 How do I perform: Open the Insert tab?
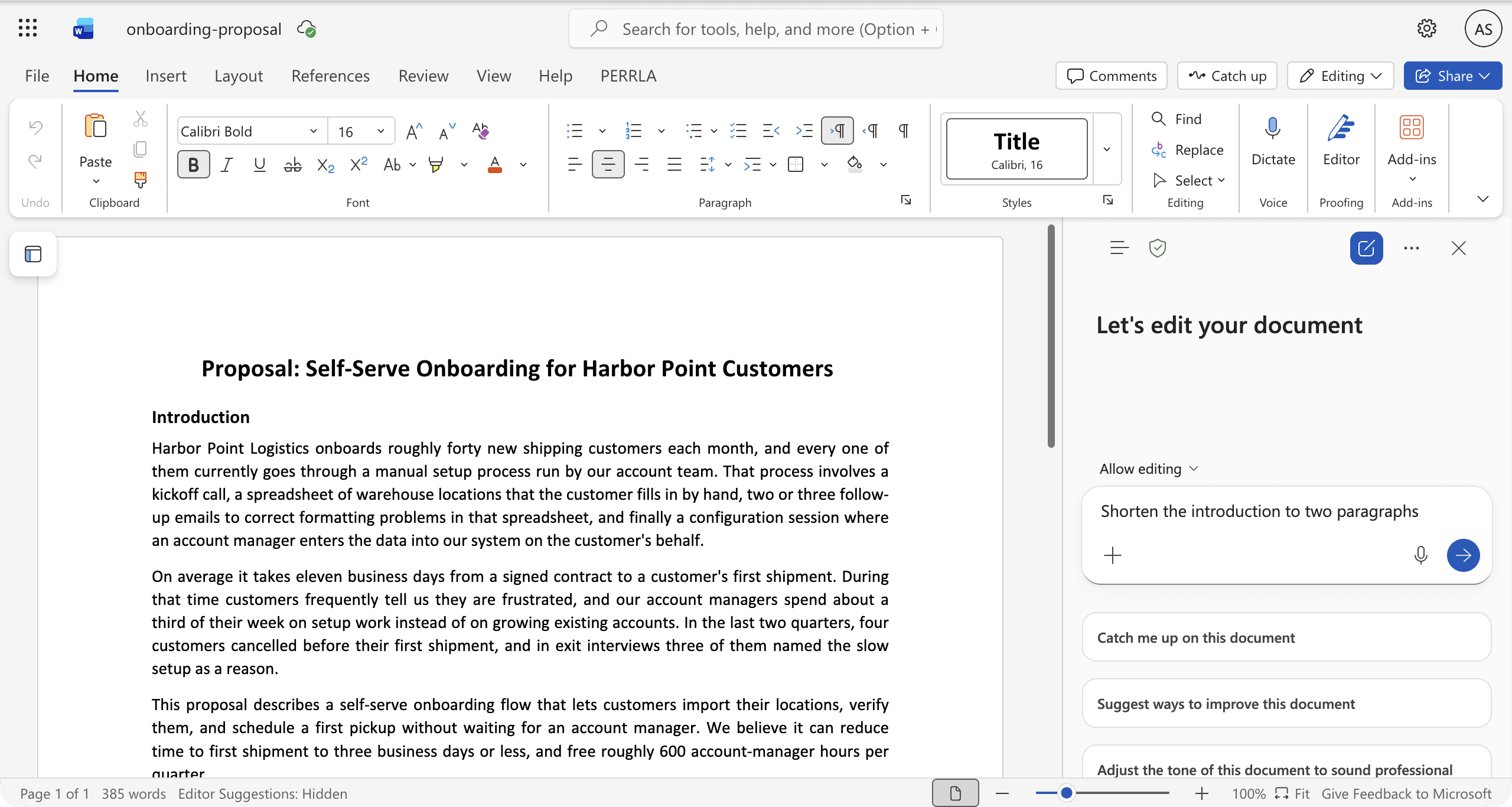point(166,76)
